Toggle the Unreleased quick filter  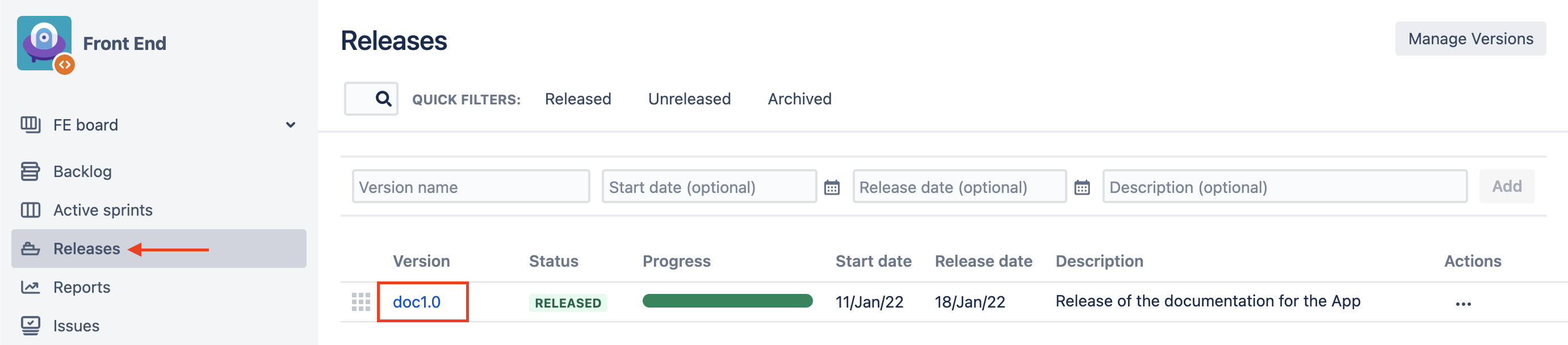(689, 99)
